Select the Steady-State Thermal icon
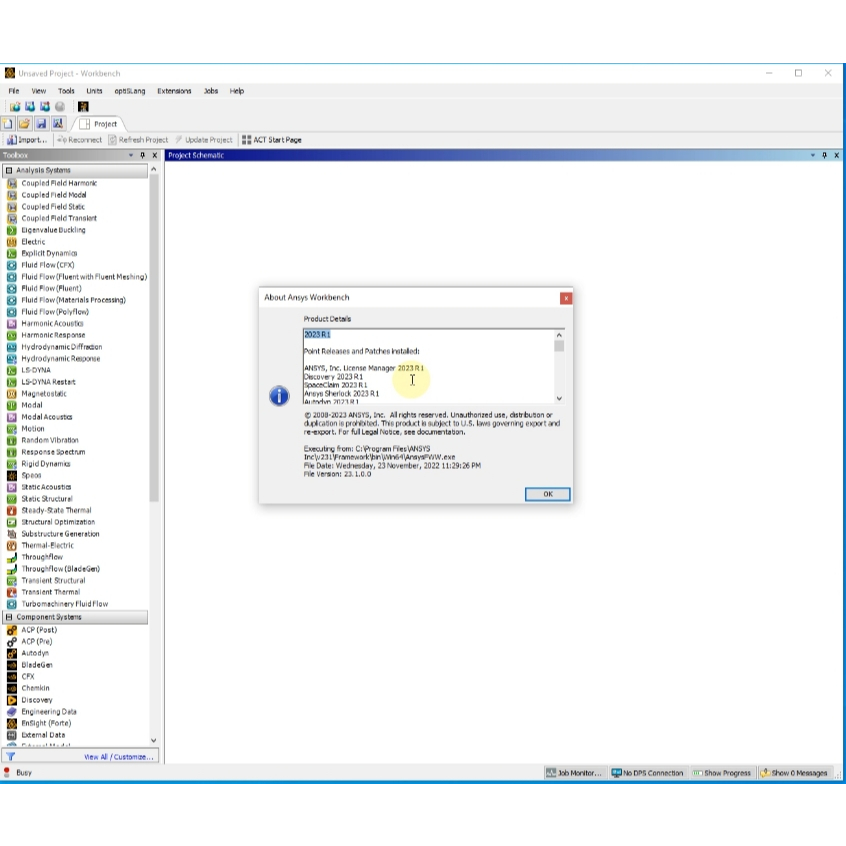 click(12, 510)
